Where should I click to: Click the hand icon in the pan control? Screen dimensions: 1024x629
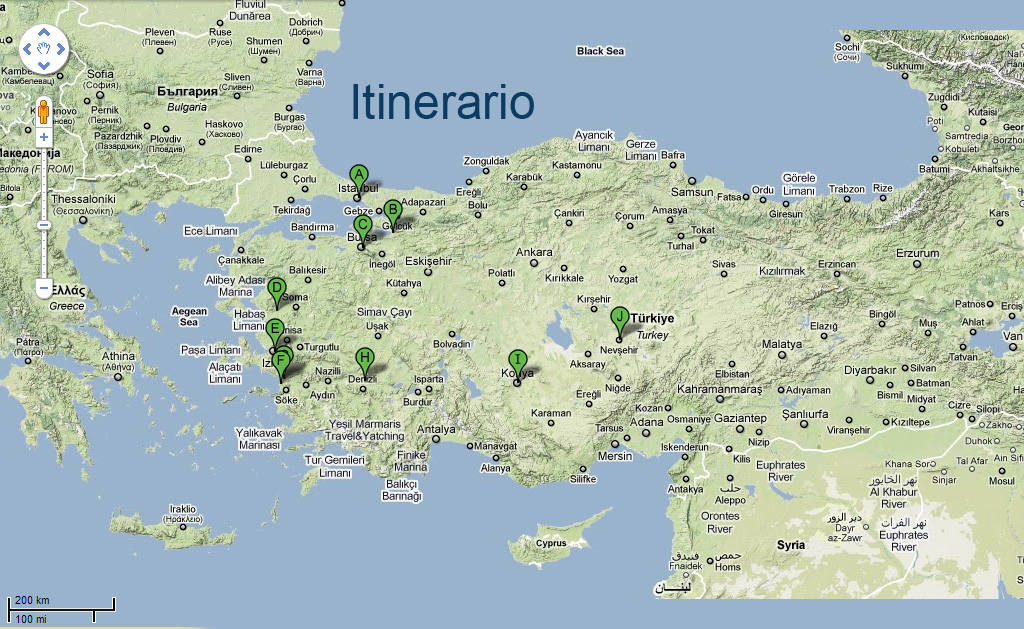click(x=44, y=49)
